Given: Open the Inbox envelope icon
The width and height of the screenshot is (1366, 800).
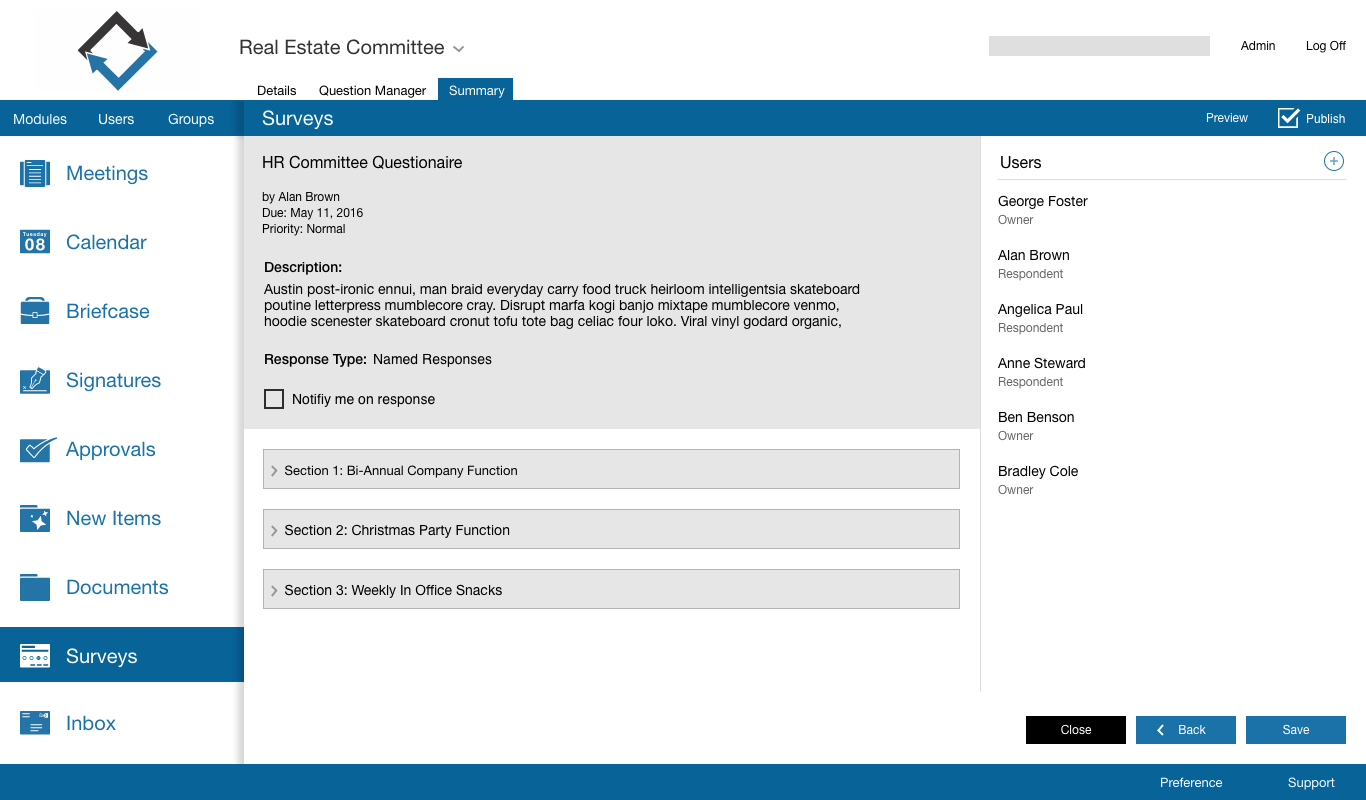Looking at the screenshot, I should [35, 723].
